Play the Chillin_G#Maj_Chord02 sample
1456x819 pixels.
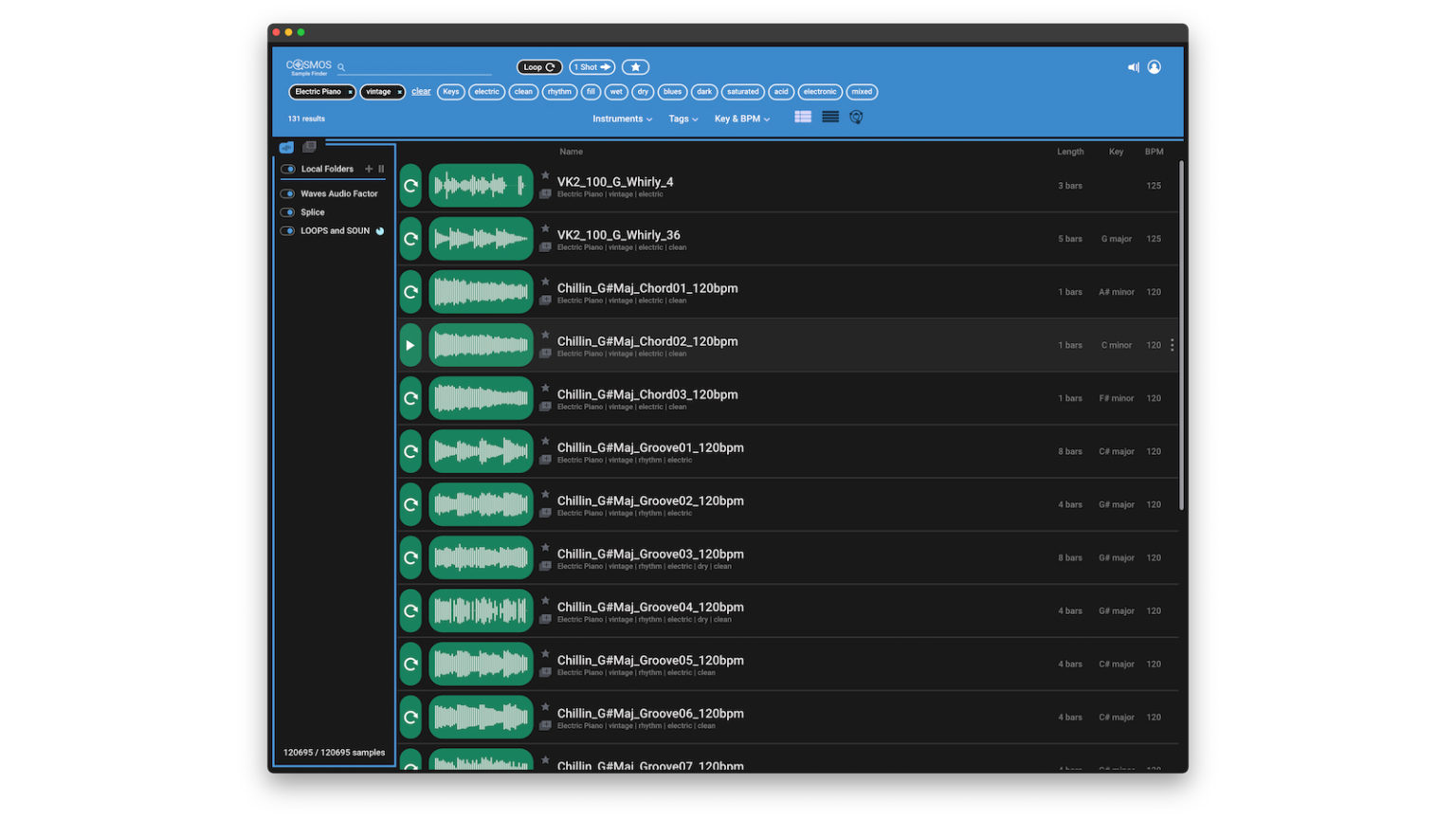[x=409, y=345]
